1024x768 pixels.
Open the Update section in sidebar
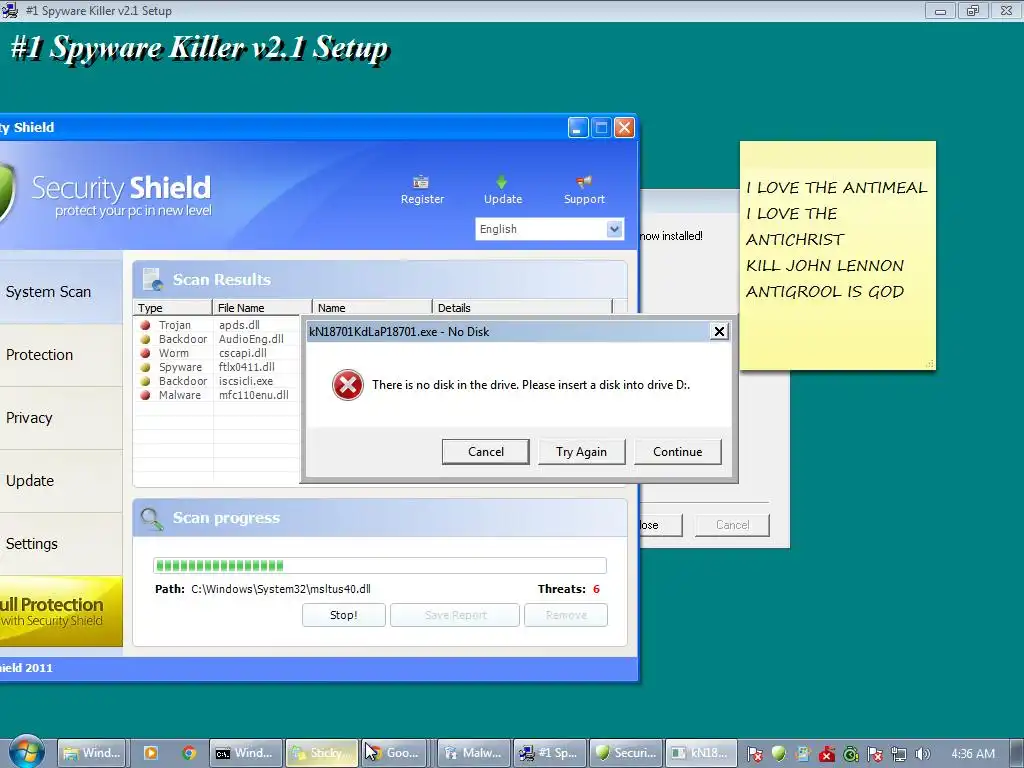click(x=61, y=481)
